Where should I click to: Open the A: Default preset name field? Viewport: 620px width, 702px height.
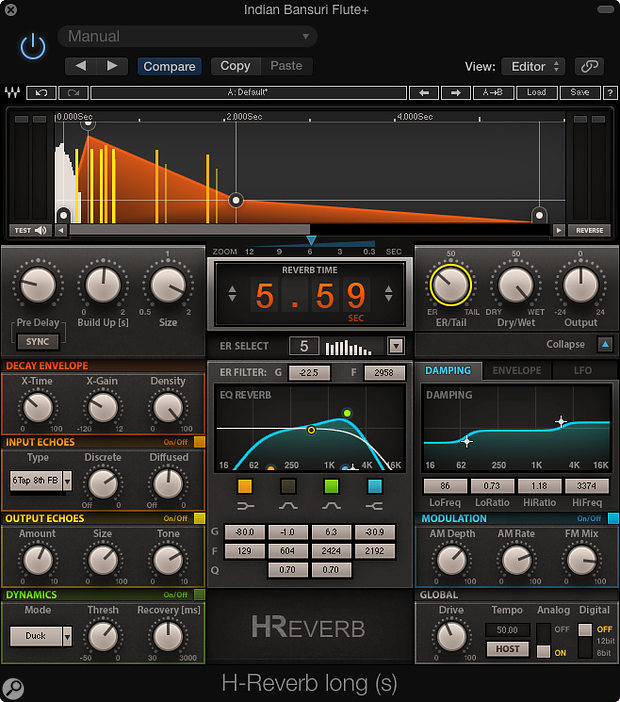248,93
